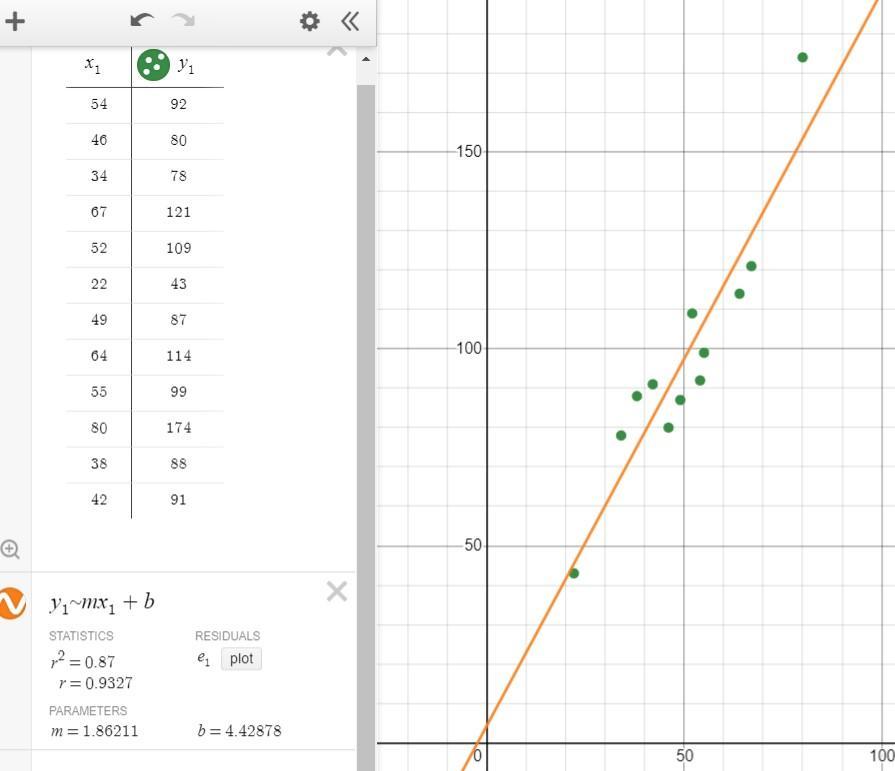Viewport: 895px width, 771px height.
Task: Select table cell with value 114
Action: (x=178, y=356)
